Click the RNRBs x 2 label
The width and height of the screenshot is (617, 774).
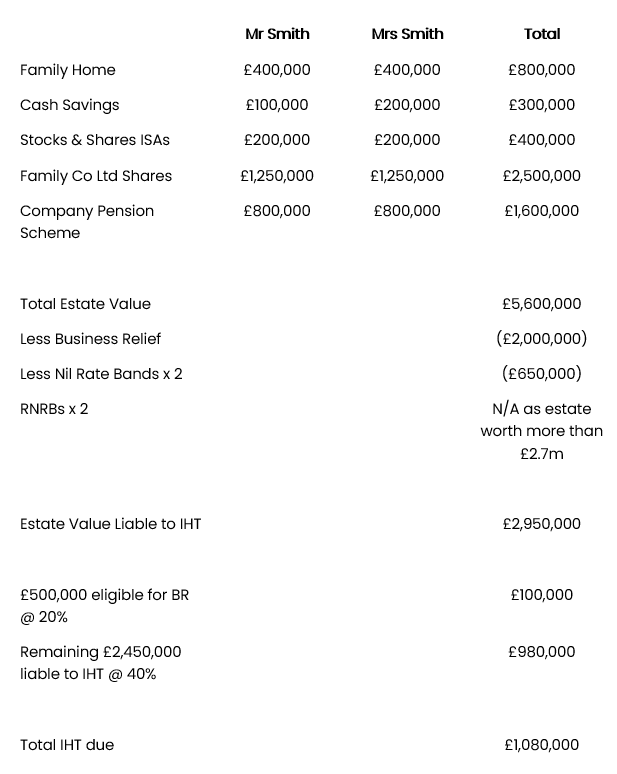point(54,409)
